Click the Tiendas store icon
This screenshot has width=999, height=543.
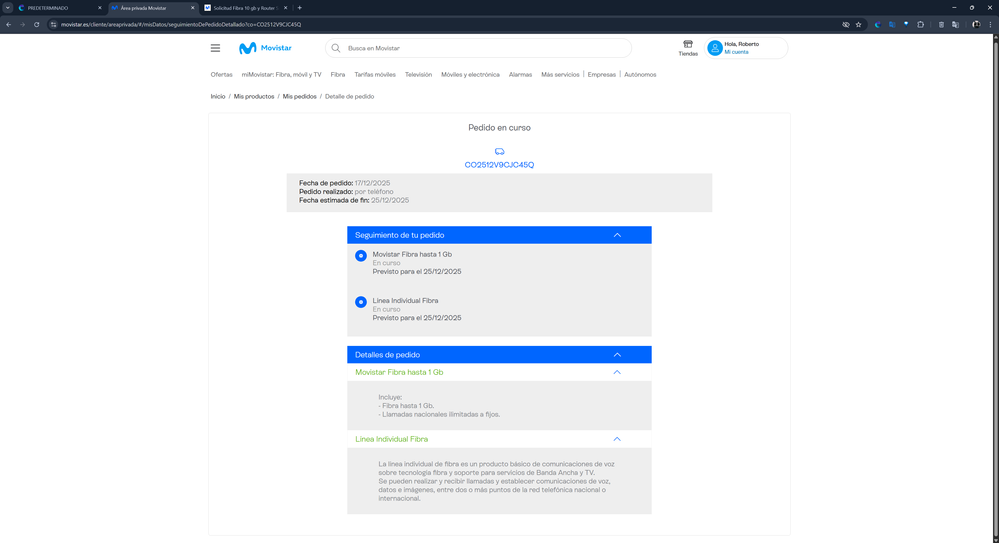coord(688,45)
